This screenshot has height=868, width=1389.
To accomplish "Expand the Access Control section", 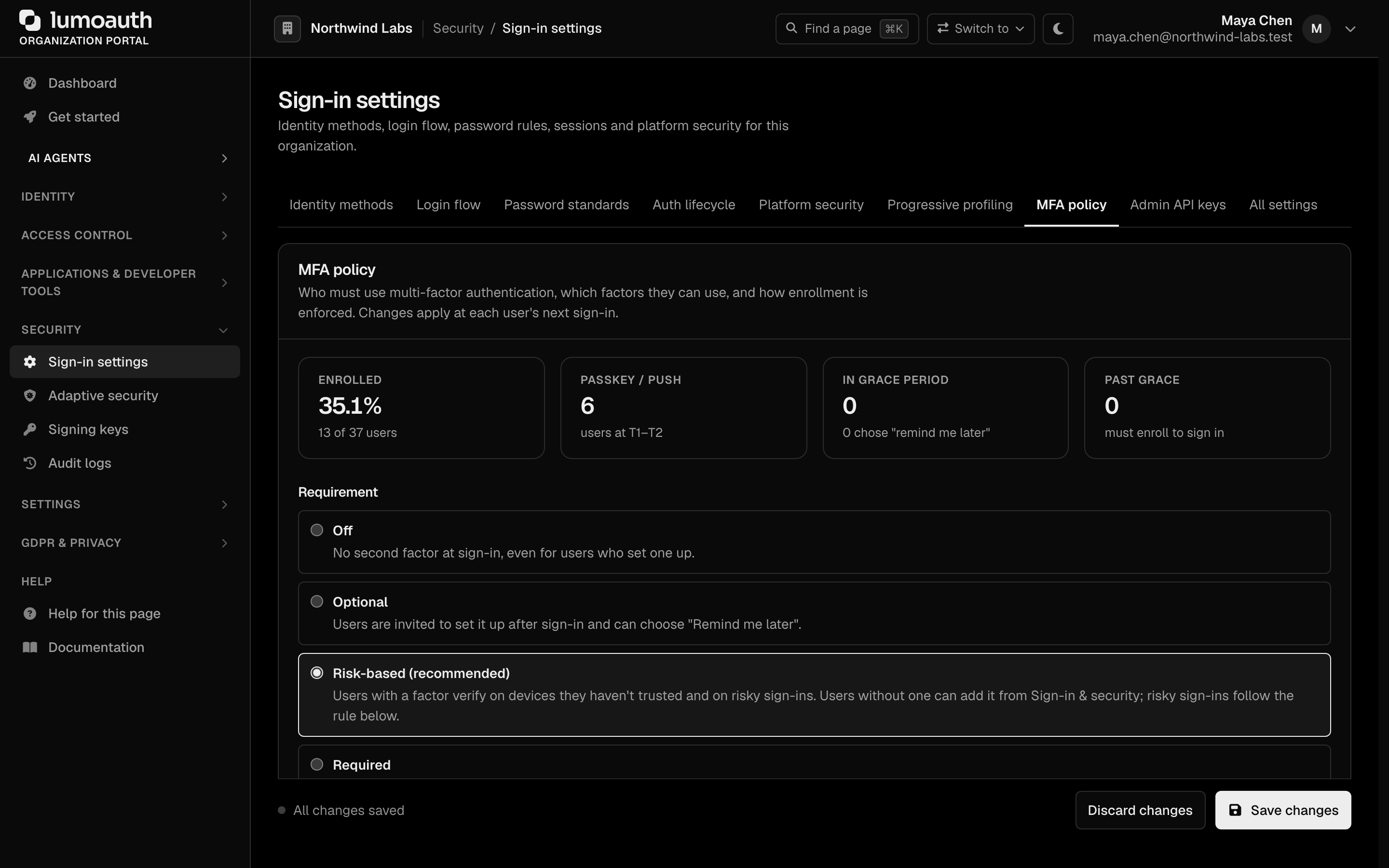I will [x=125, y=235].
